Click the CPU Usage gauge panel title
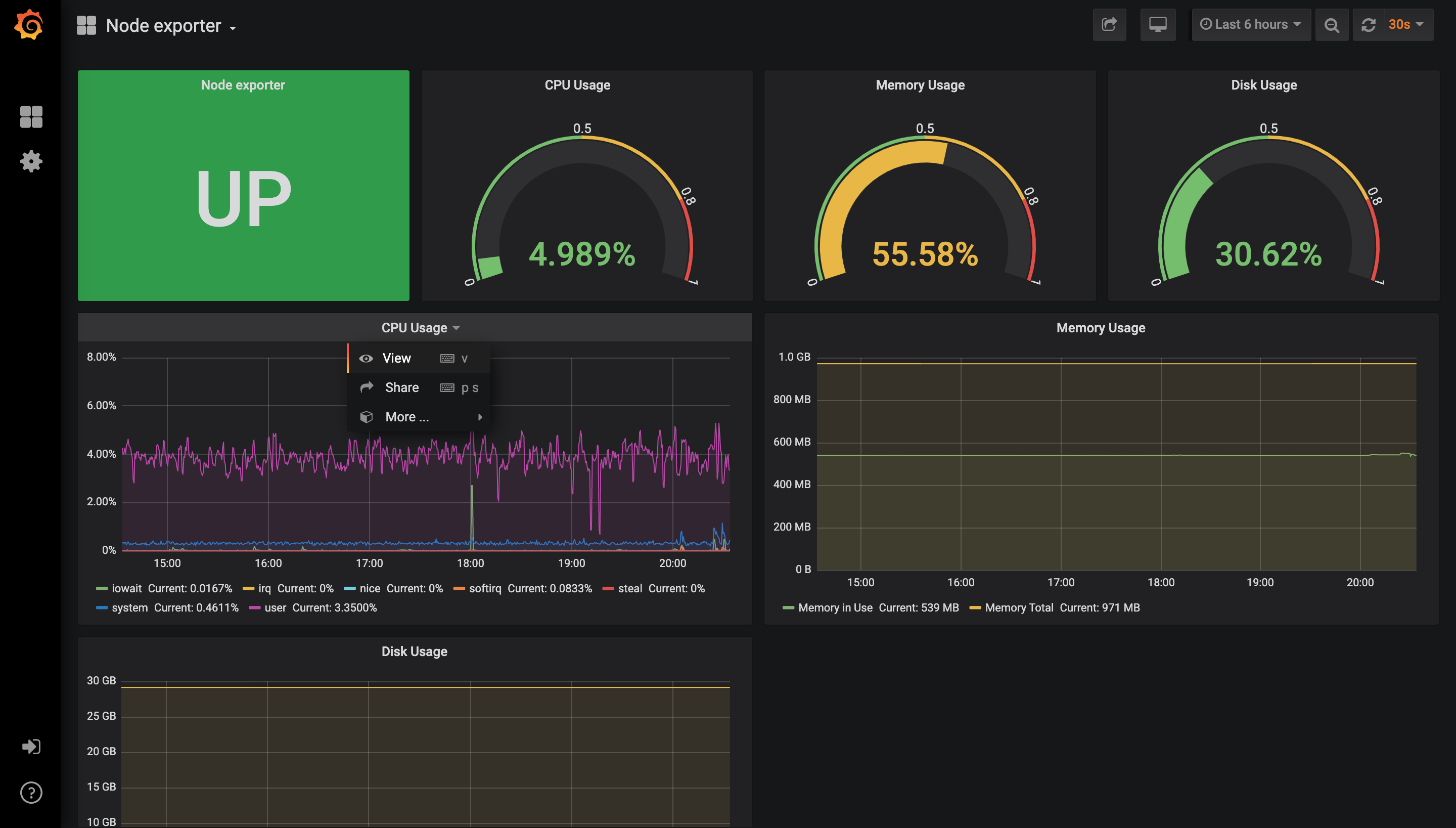1456x828 pixels. coord(577,85)
